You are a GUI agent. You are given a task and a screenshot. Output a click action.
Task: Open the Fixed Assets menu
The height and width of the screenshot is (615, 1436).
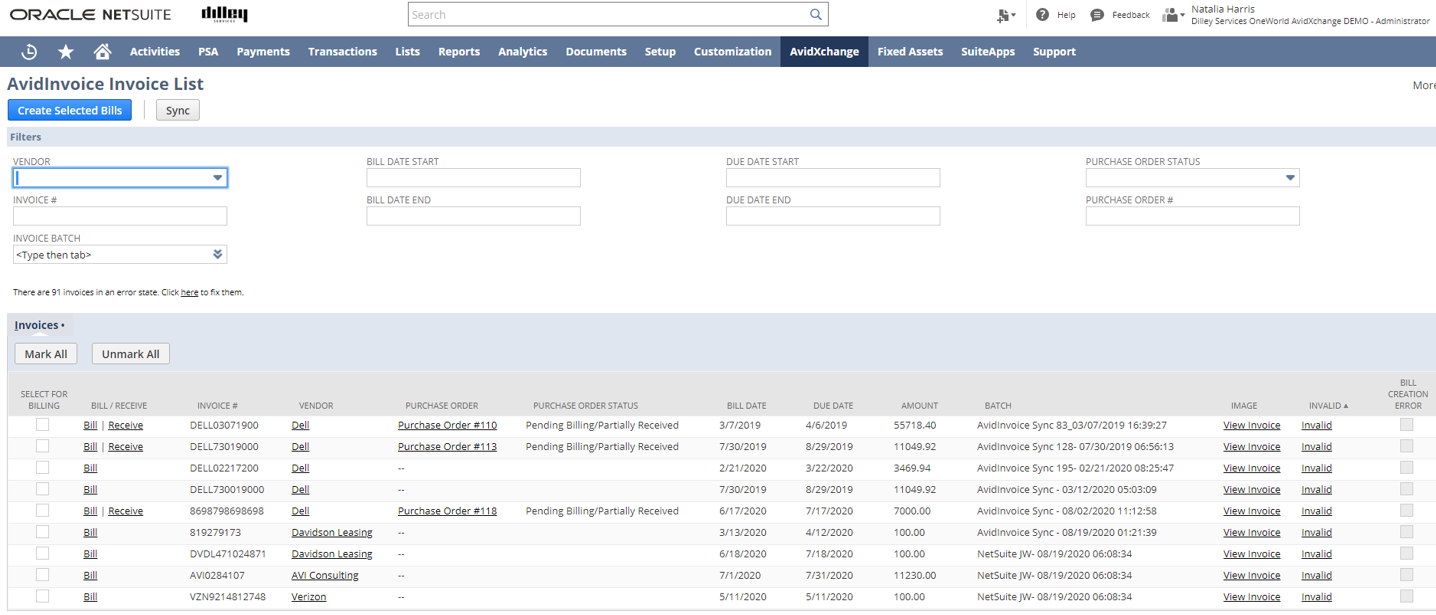click(910, 52)
